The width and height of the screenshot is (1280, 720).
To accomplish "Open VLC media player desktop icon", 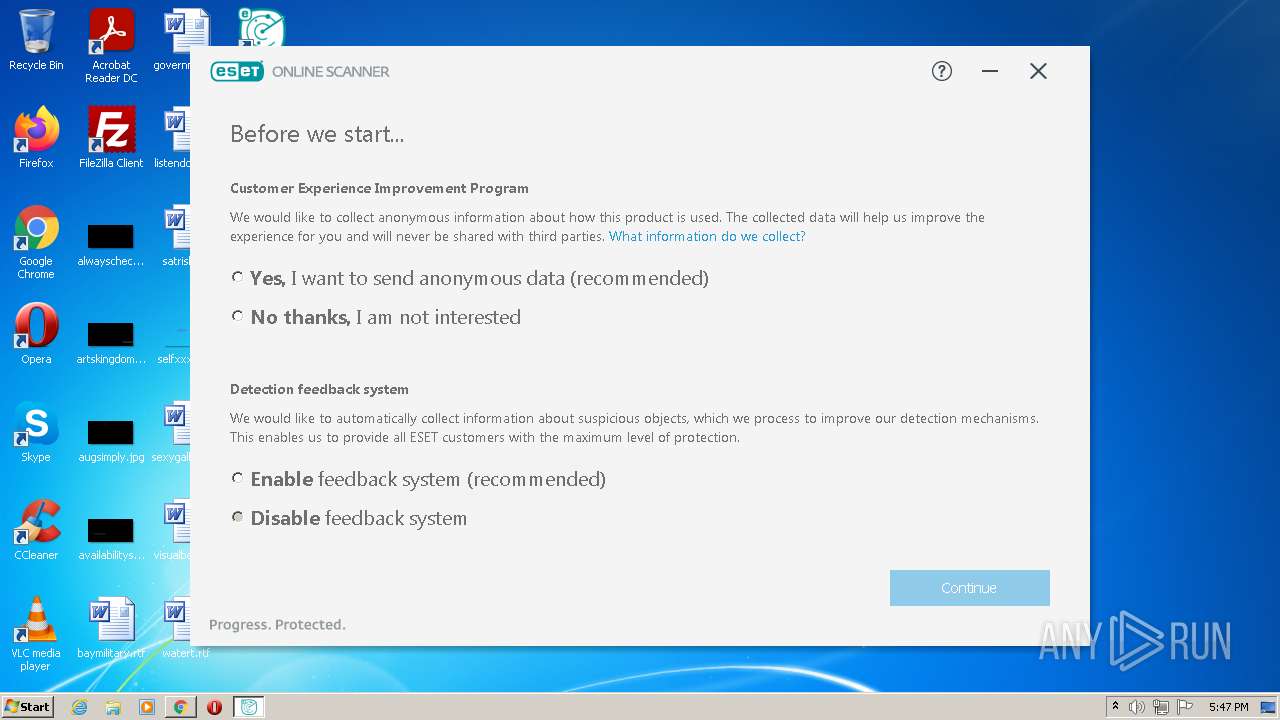I will pyautogui.click(x=36, y=634).
